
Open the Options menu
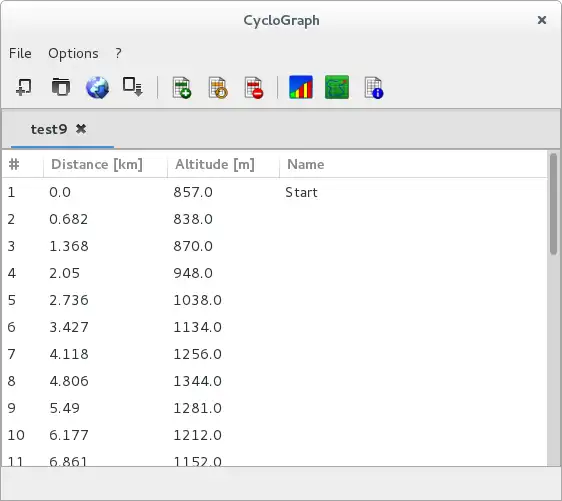click(x=73, y=53)
